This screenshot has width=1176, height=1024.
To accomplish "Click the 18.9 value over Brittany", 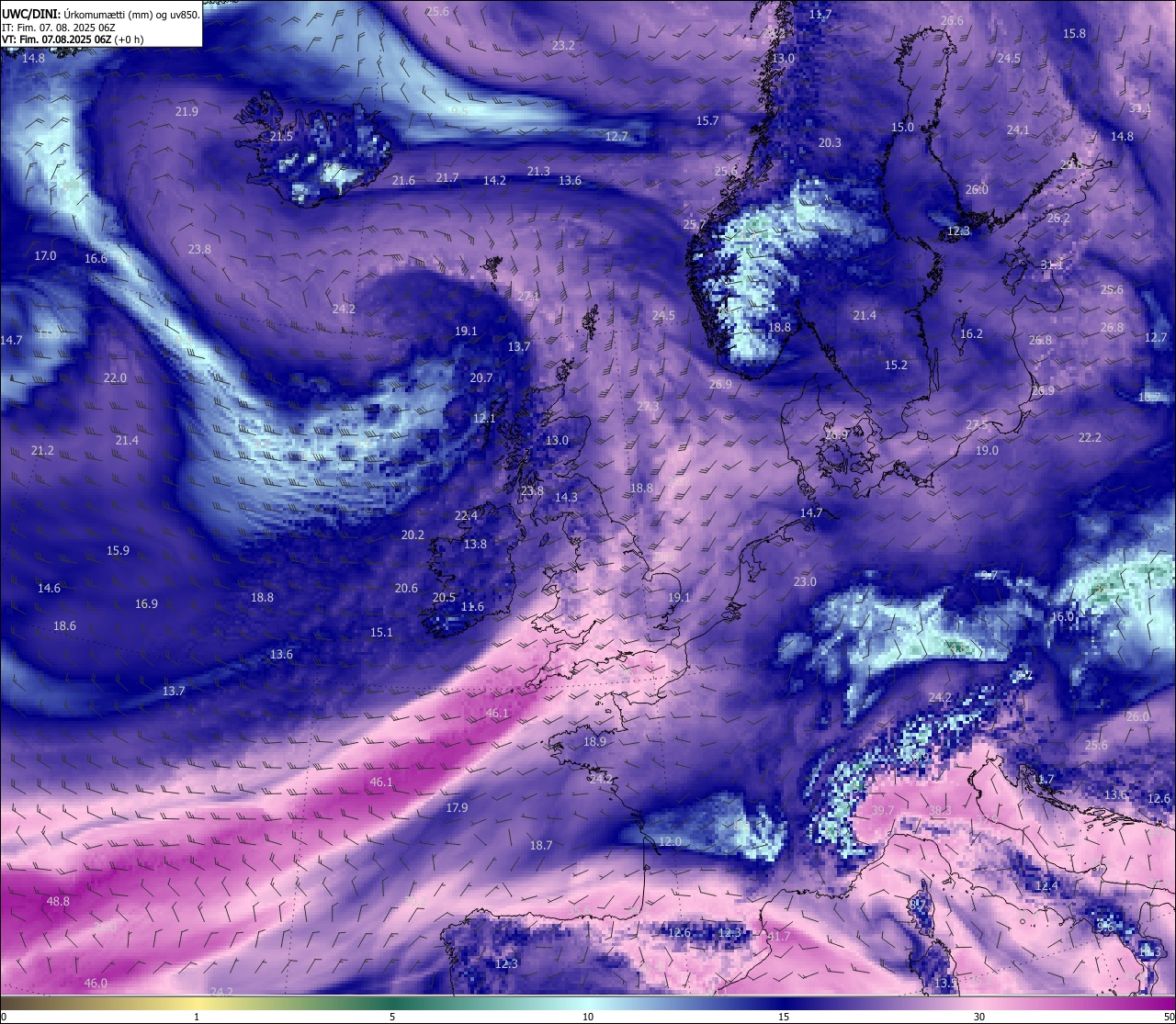I will [x=594, y=742].
